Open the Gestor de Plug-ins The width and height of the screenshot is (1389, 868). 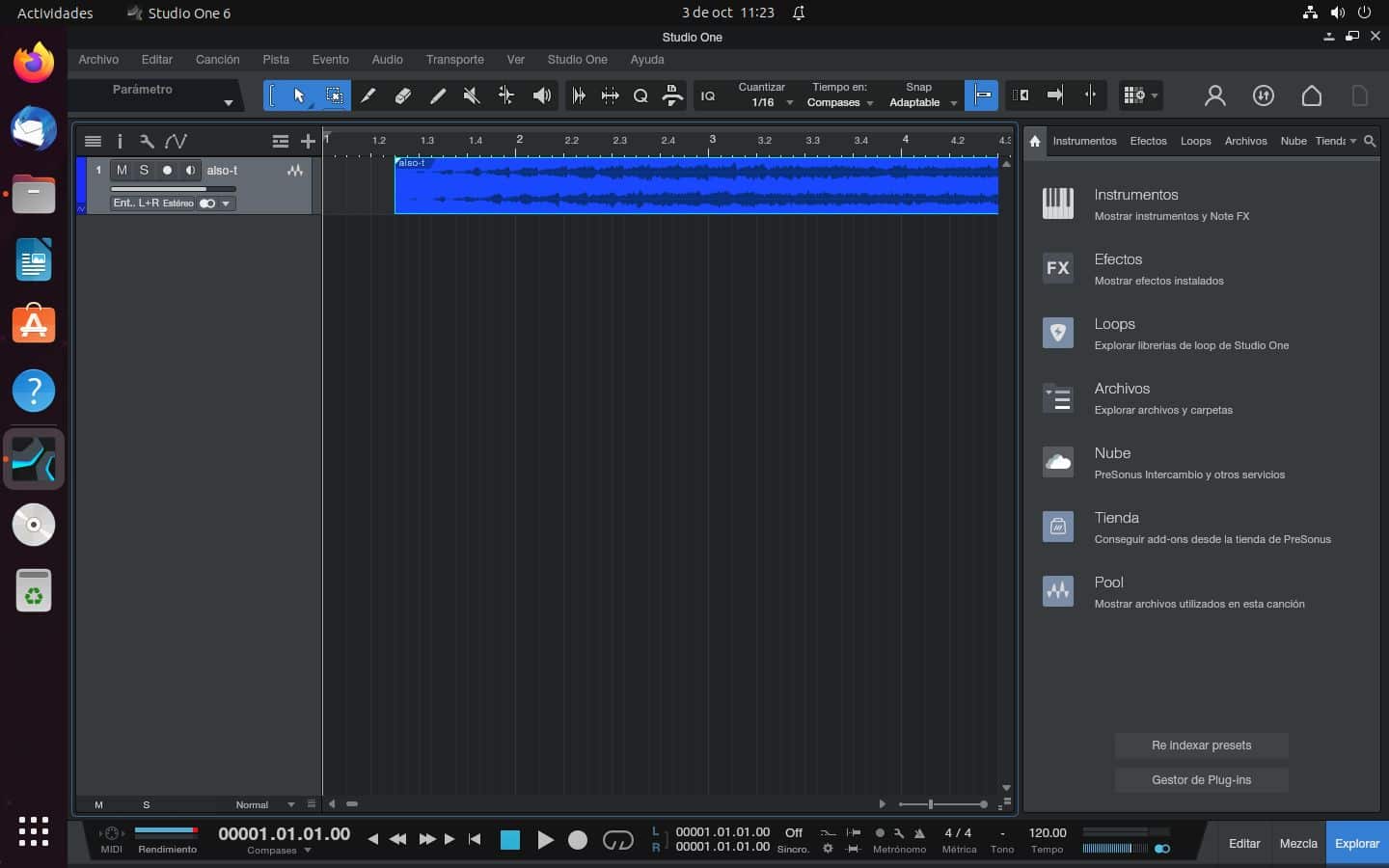(1202, 780)
